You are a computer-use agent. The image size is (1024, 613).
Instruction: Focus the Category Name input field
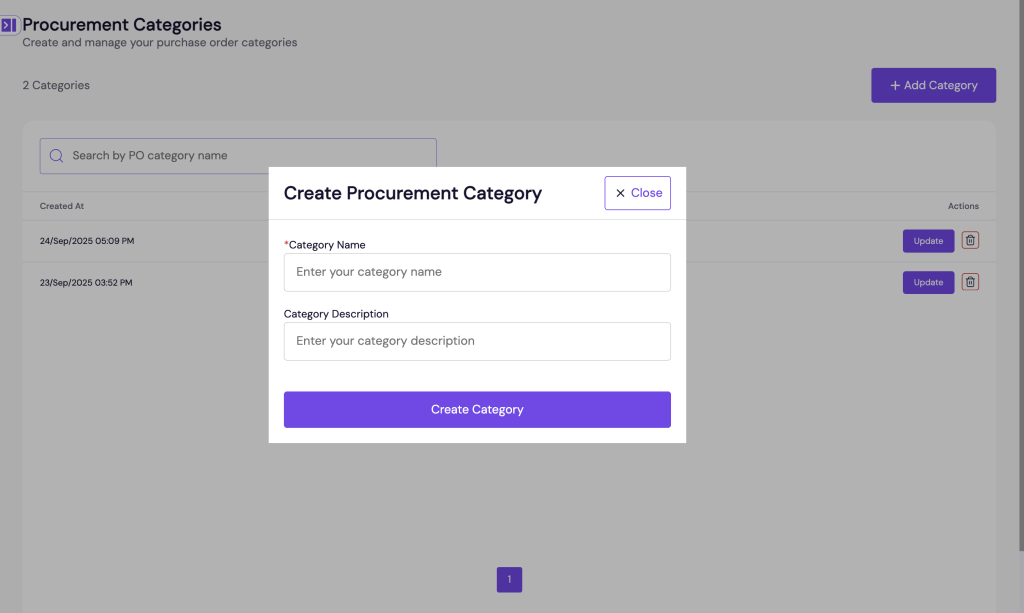pos(477,272)
